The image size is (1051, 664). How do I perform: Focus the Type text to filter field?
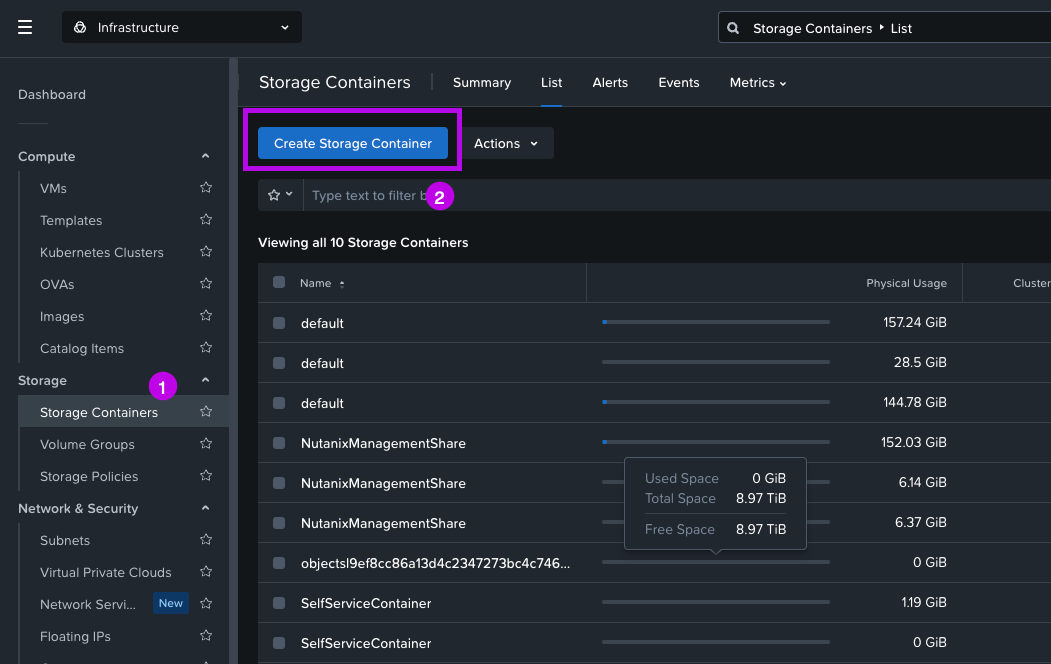(677, 195)
